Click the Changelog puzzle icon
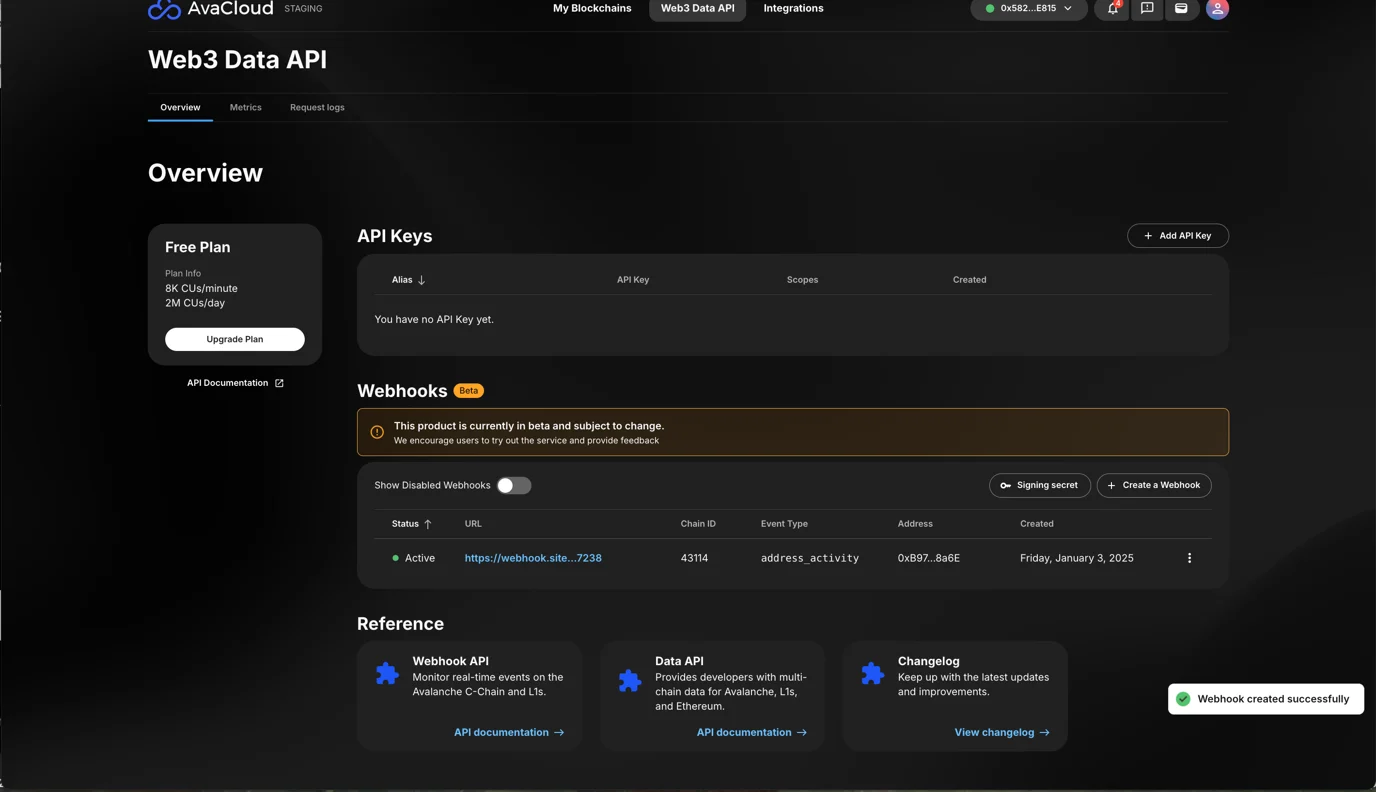This screenshot has height=792, width=1376. pos(872,674)
